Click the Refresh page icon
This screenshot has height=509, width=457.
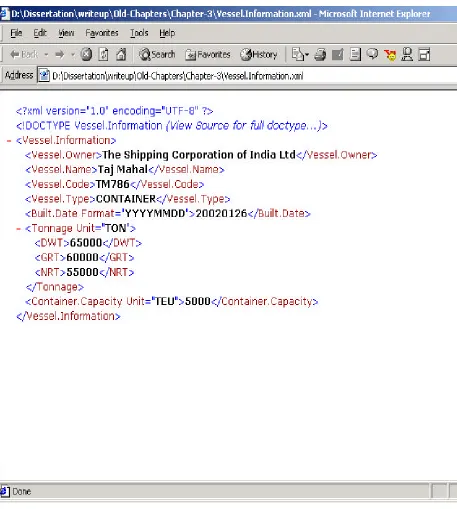click(103, 54)
